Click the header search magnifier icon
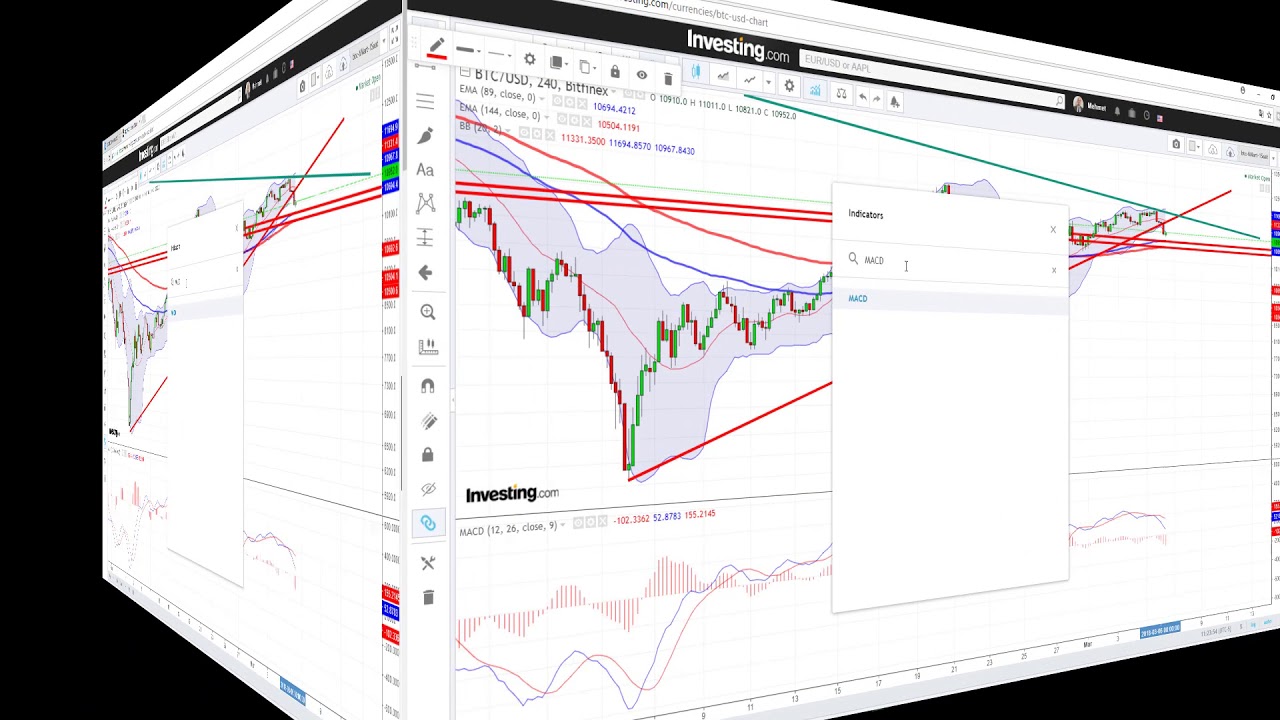Image resolution: width=1280 pixels, height=720 pixels. pos(1059,100)
